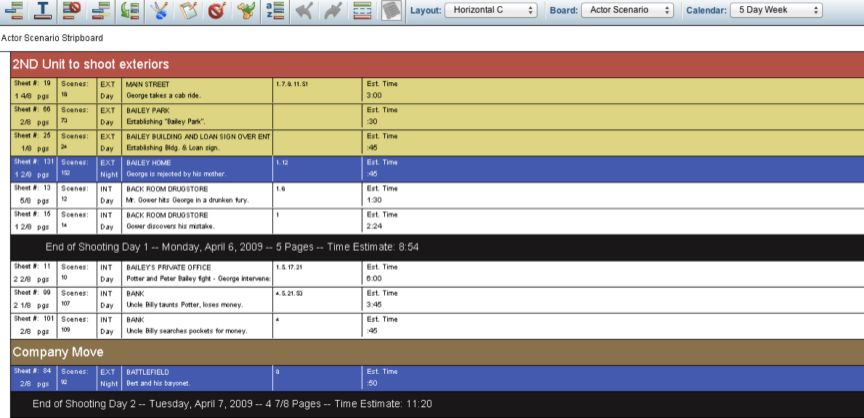Select the End of Shooting Day 1 strip

tap(437, 247)
